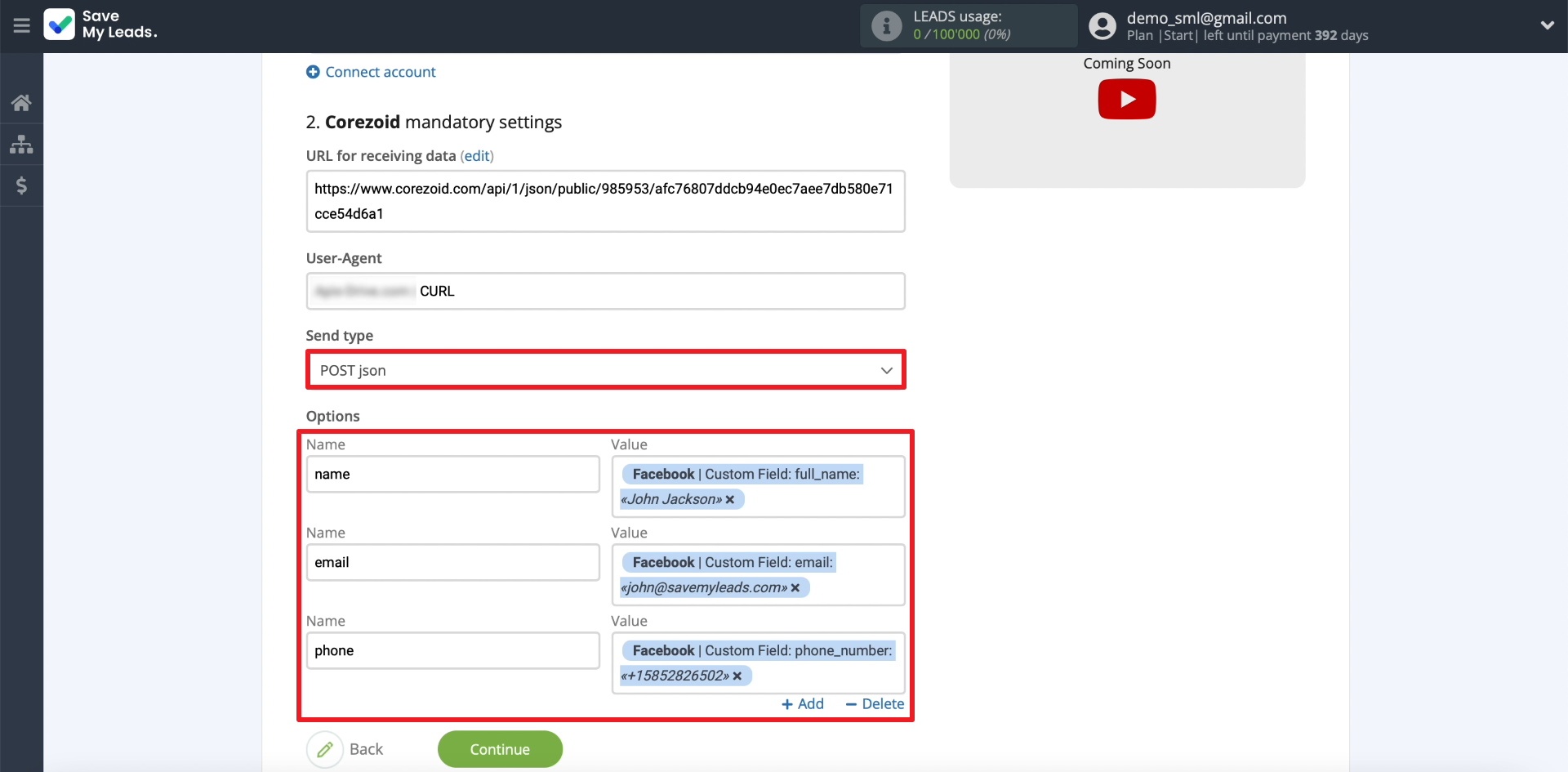Remove the phone_number +15852826502 tag
Viewport: 1568px width, 772px height.
coord(737,676)
